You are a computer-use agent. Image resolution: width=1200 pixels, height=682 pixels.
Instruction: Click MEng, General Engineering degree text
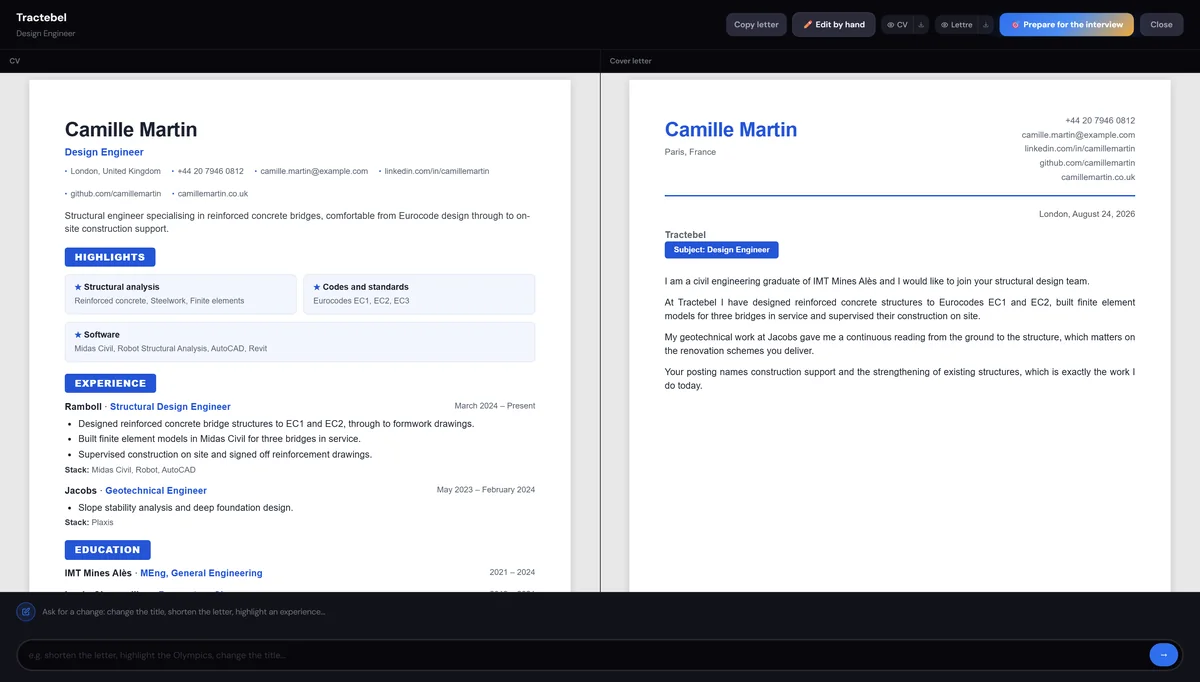pyautogui.click(x=201, y=573)
